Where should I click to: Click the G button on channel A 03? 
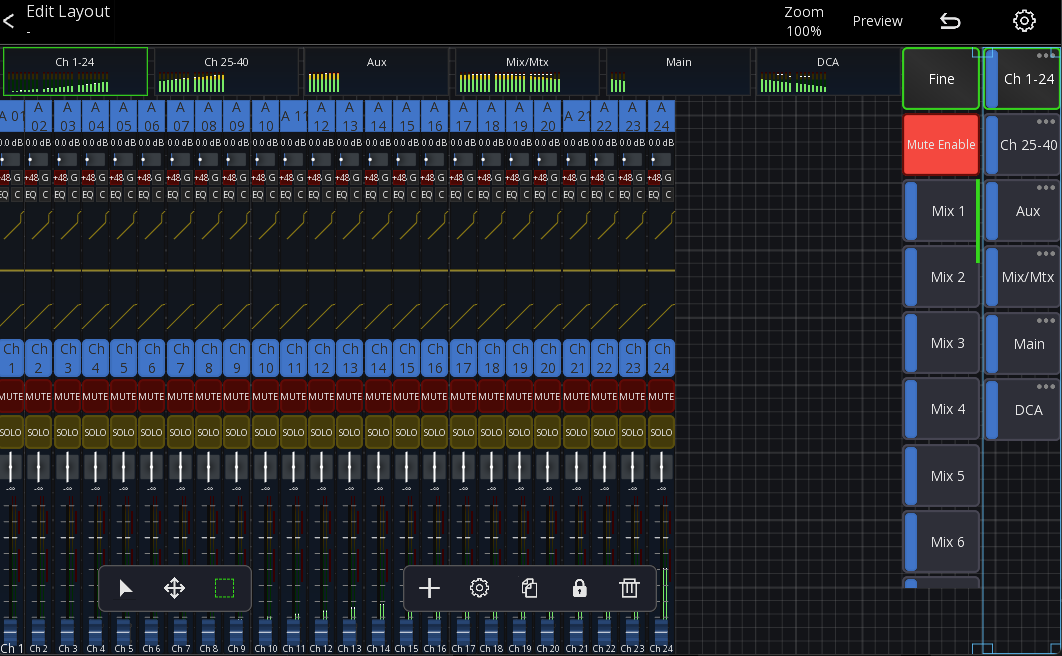click(74, 177)
